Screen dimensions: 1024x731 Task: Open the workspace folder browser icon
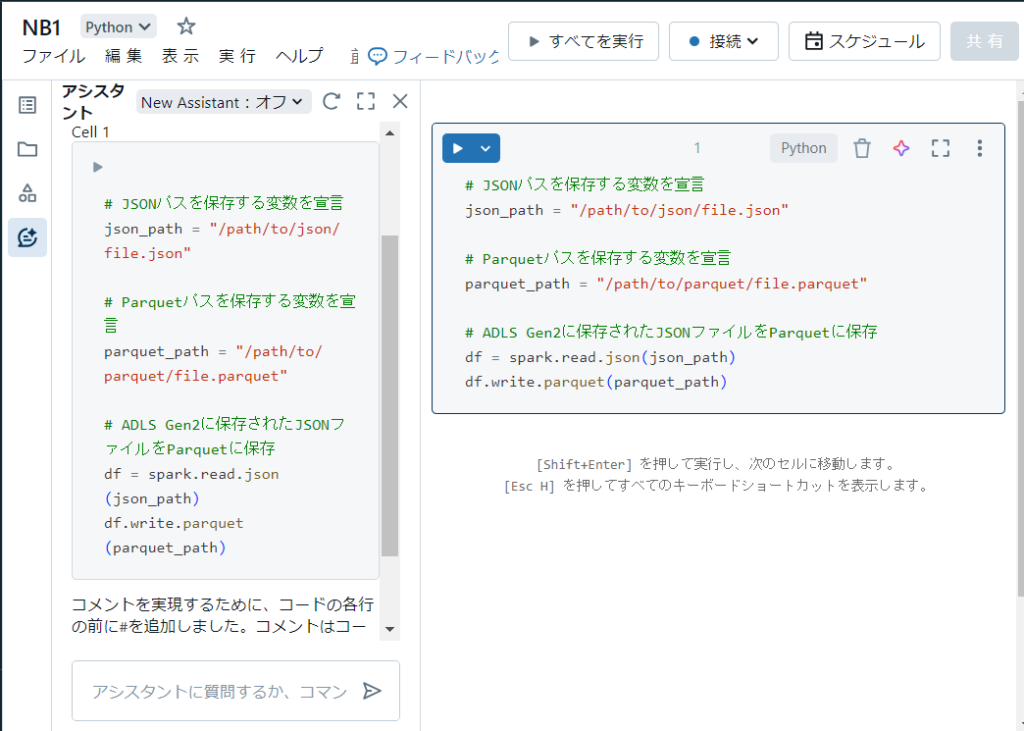(x=28, y=149)
